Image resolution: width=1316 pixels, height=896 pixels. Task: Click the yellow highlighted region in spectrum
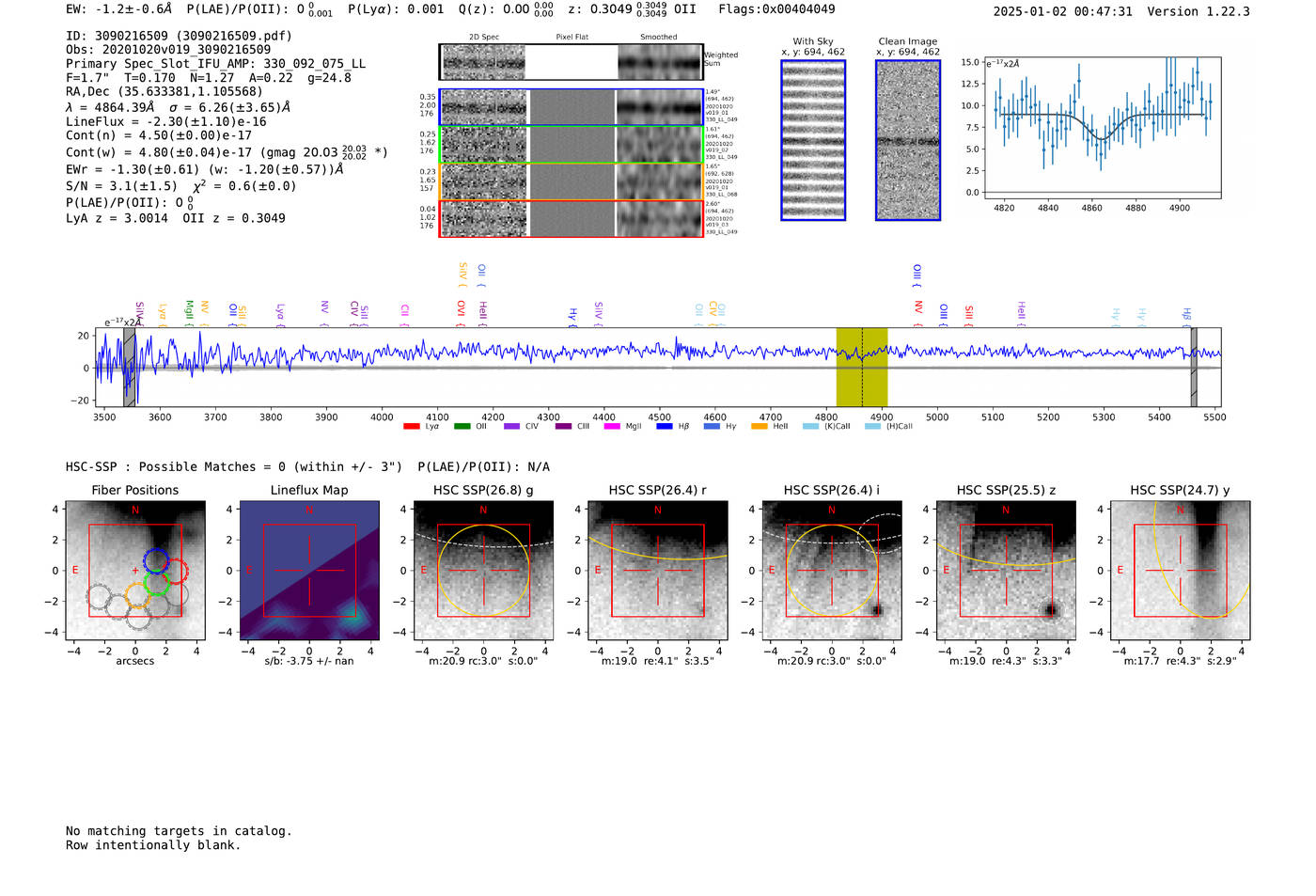click(x=862, y=367)
